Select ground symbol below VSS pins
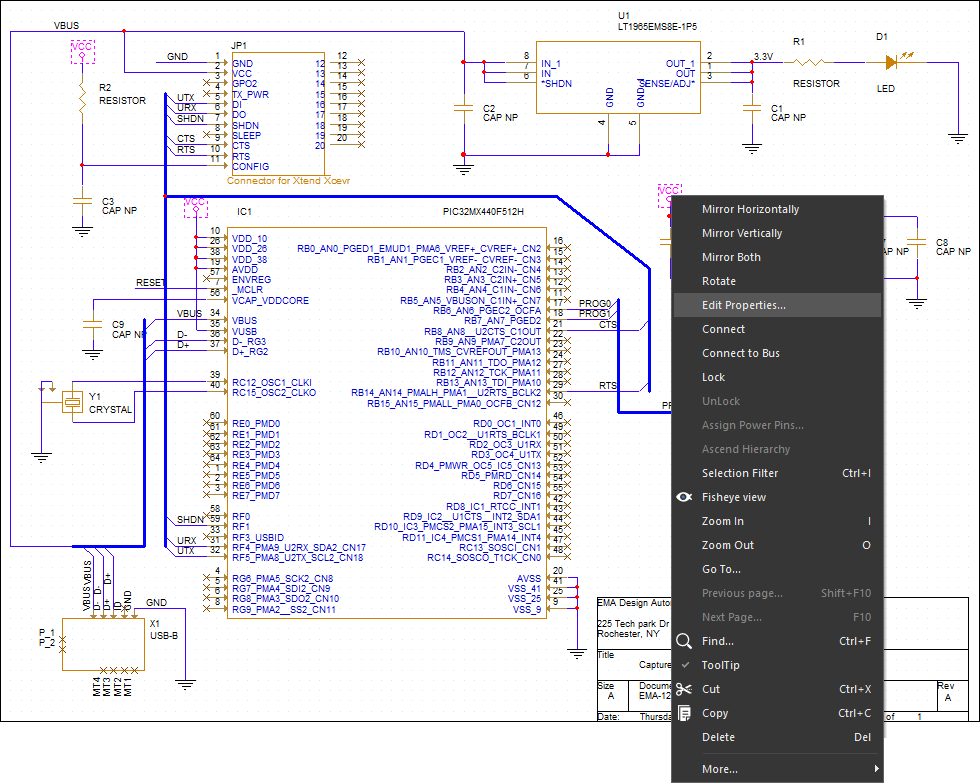 pos(576,654)
